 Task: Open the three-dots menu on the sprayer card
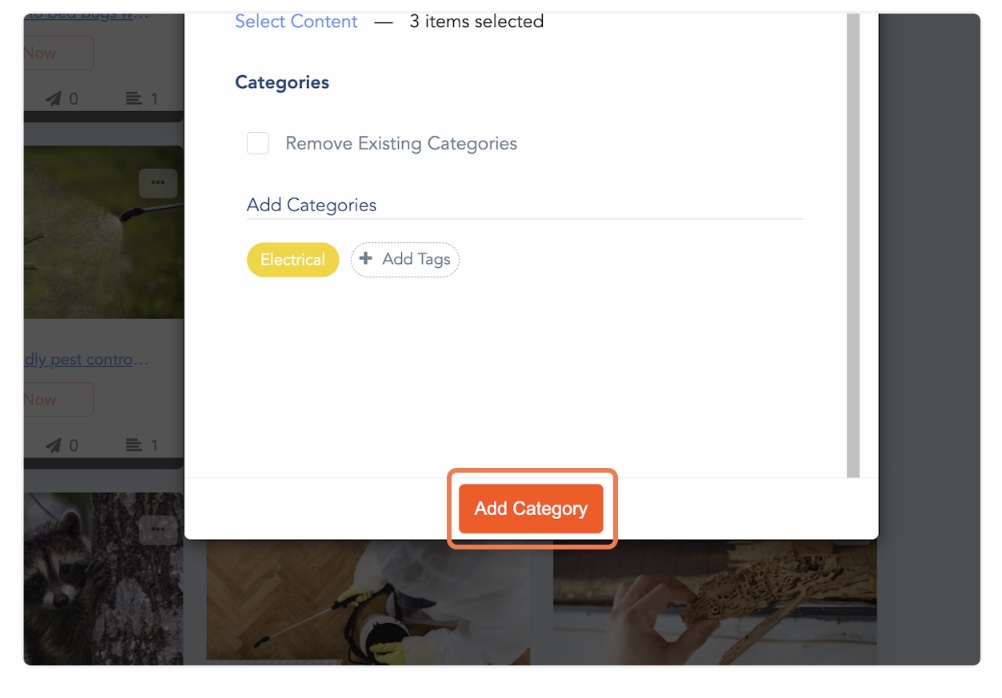coord(158,182)
